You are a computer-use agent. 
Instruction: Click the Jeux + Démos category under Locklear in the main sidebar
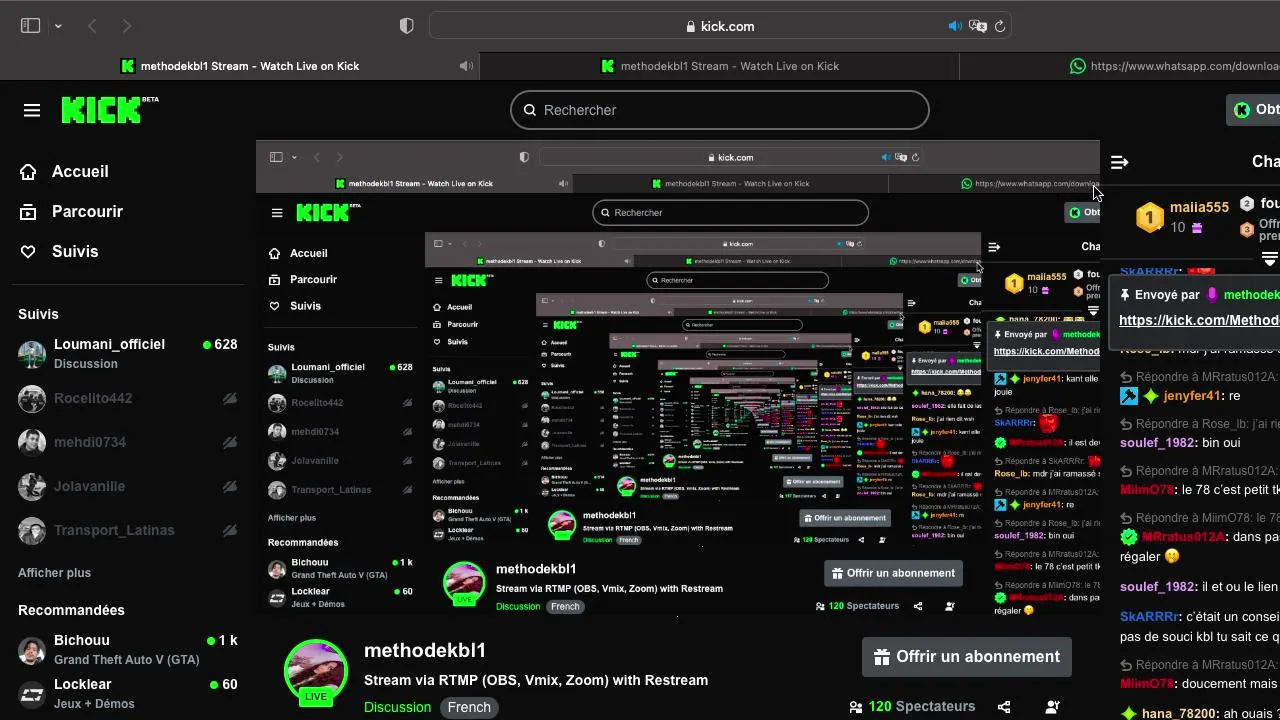coord(94,704)
